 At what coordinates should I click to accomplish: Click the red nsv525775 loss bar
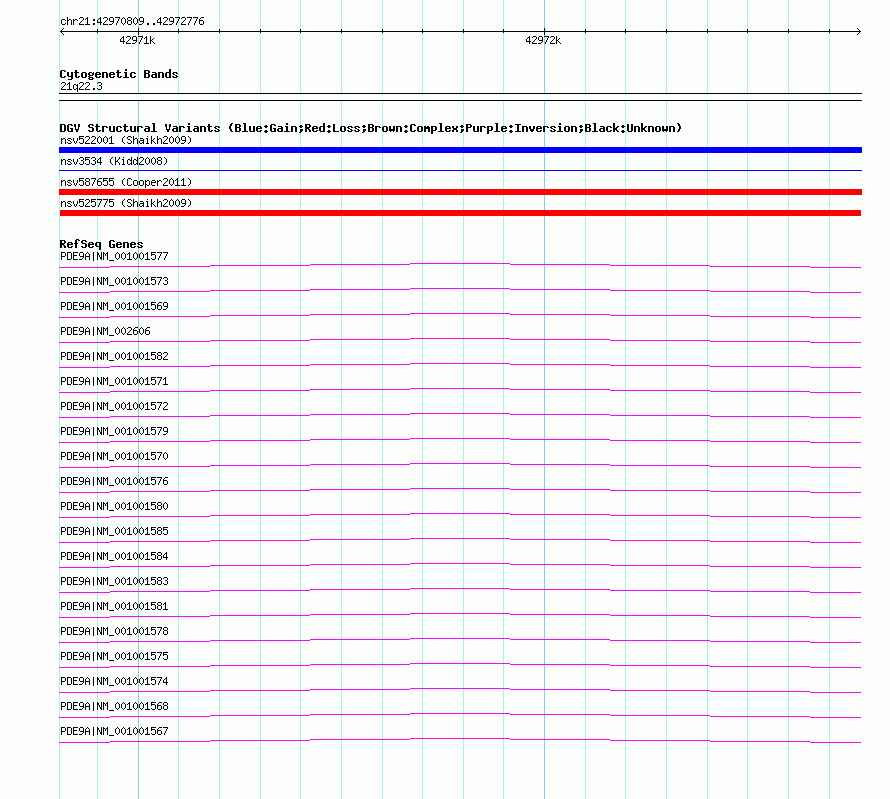[460, 213]
